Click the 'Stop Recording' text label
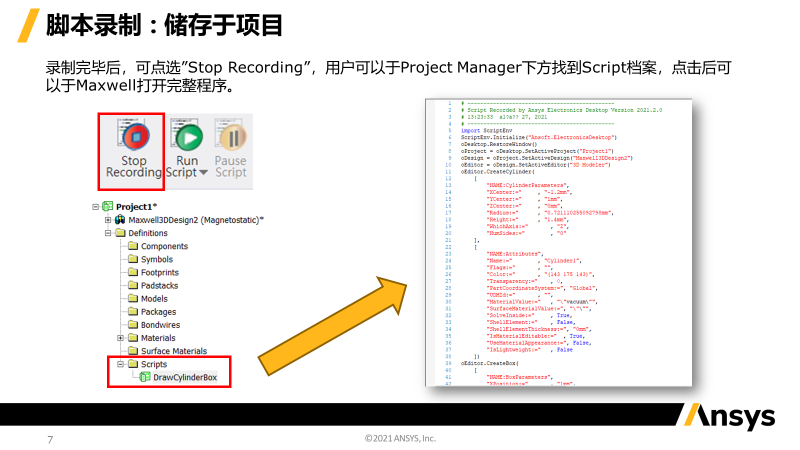The width and height of the screenshot is (800, 450). click(134, 167)
